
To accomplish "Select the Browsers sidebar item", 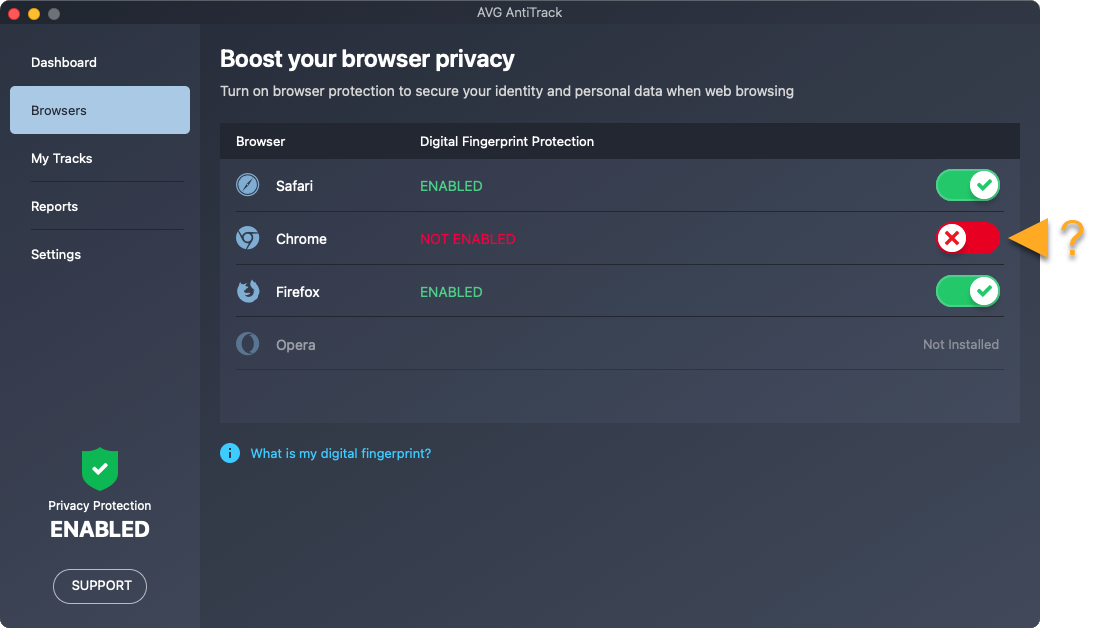I will point(99,110).
